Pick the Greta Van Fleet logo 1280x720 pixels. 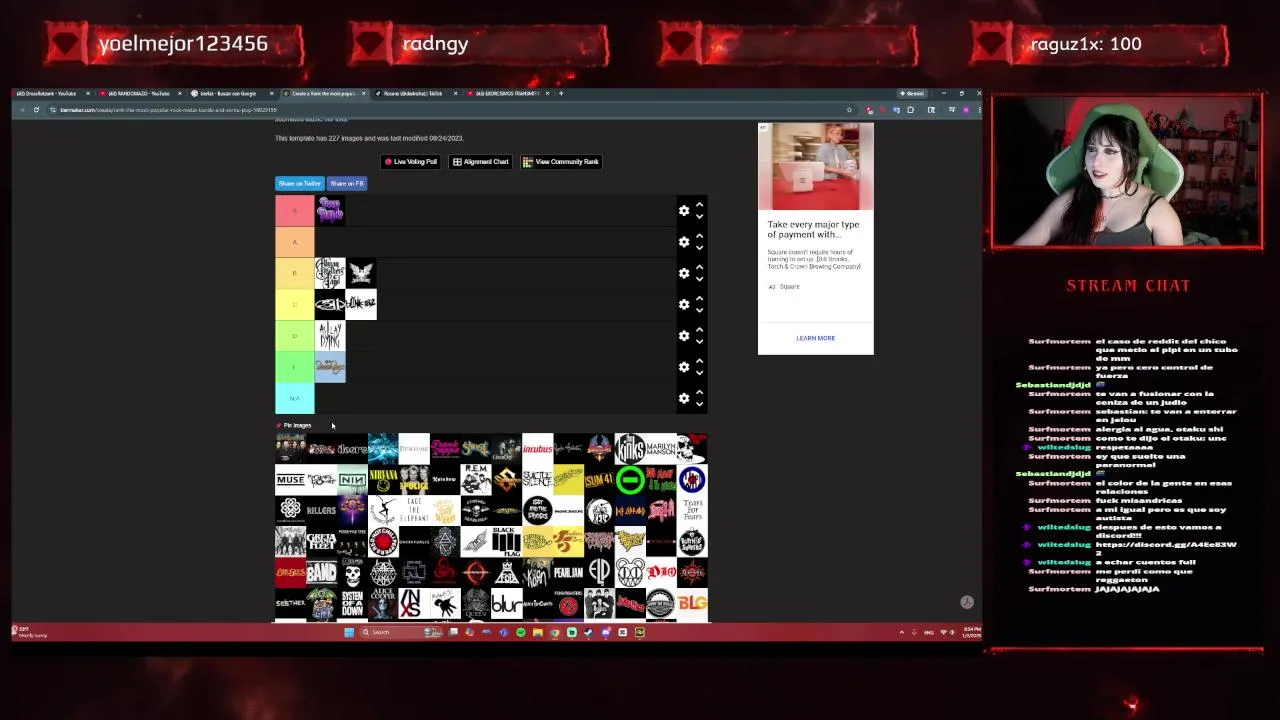click(x=321, y=542)
